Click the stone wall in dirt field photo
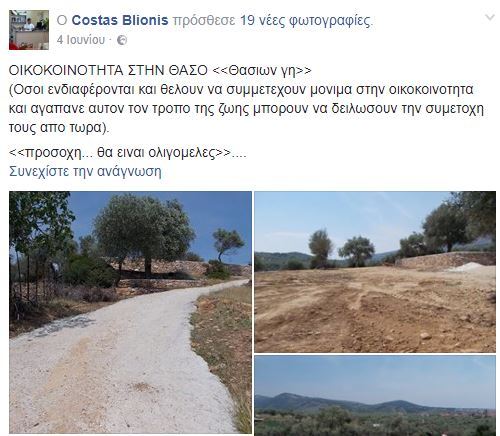The height and width of the screenshot is (436, 500). click(445, 261)
